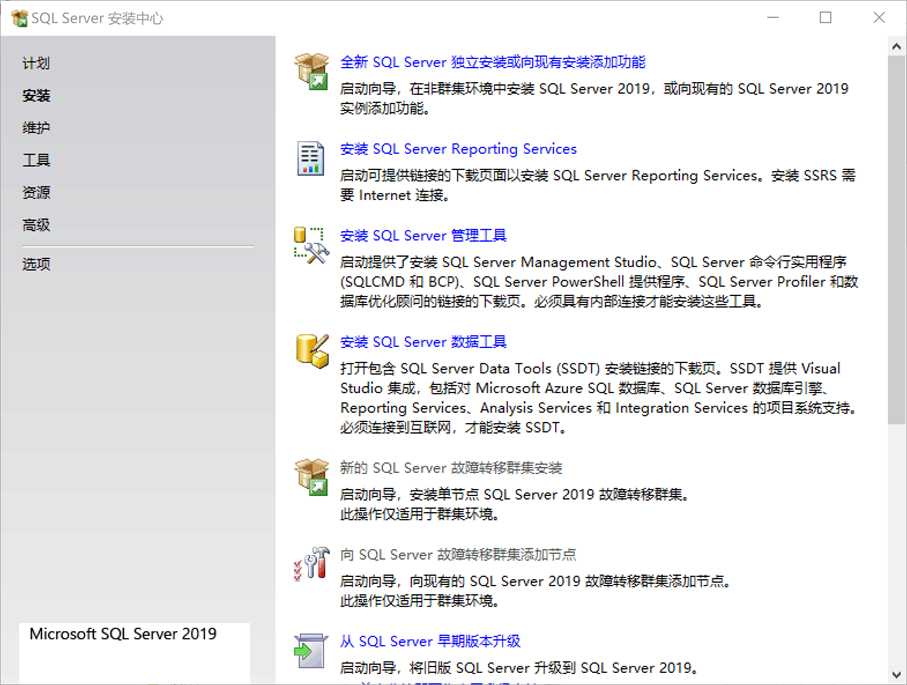Screen dimensions: 907x685
Task: Click the management tools description paragraph
Action: pos(599,282)
